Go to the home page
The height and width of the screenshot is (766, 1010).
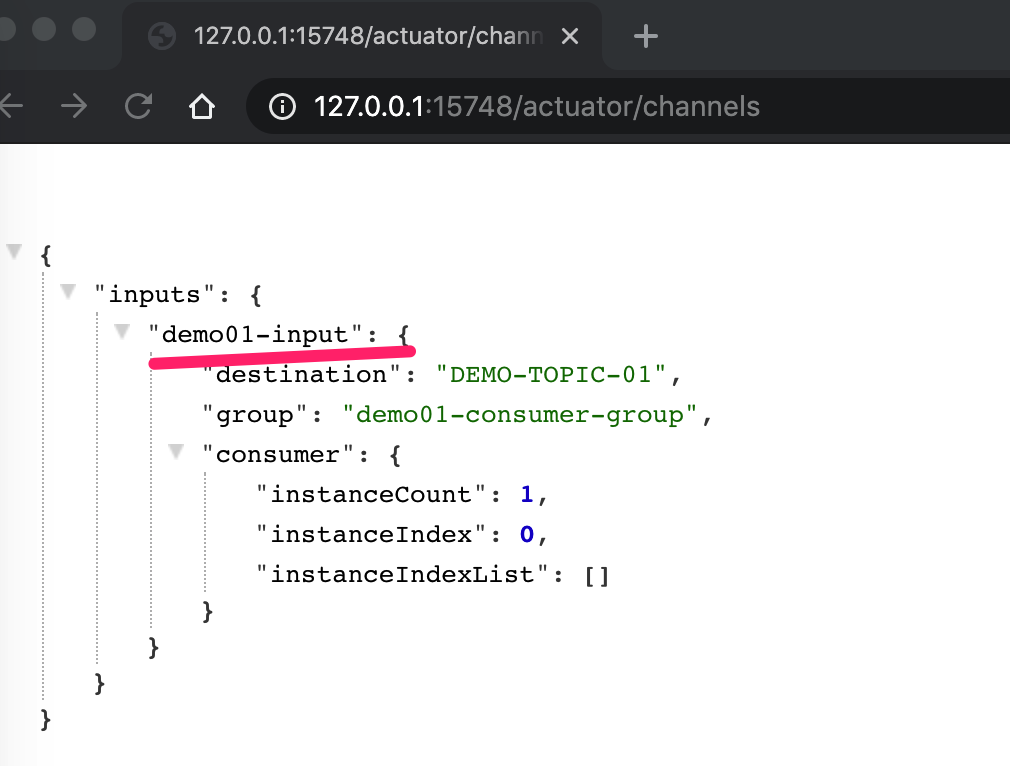click(x=202, y=106)
